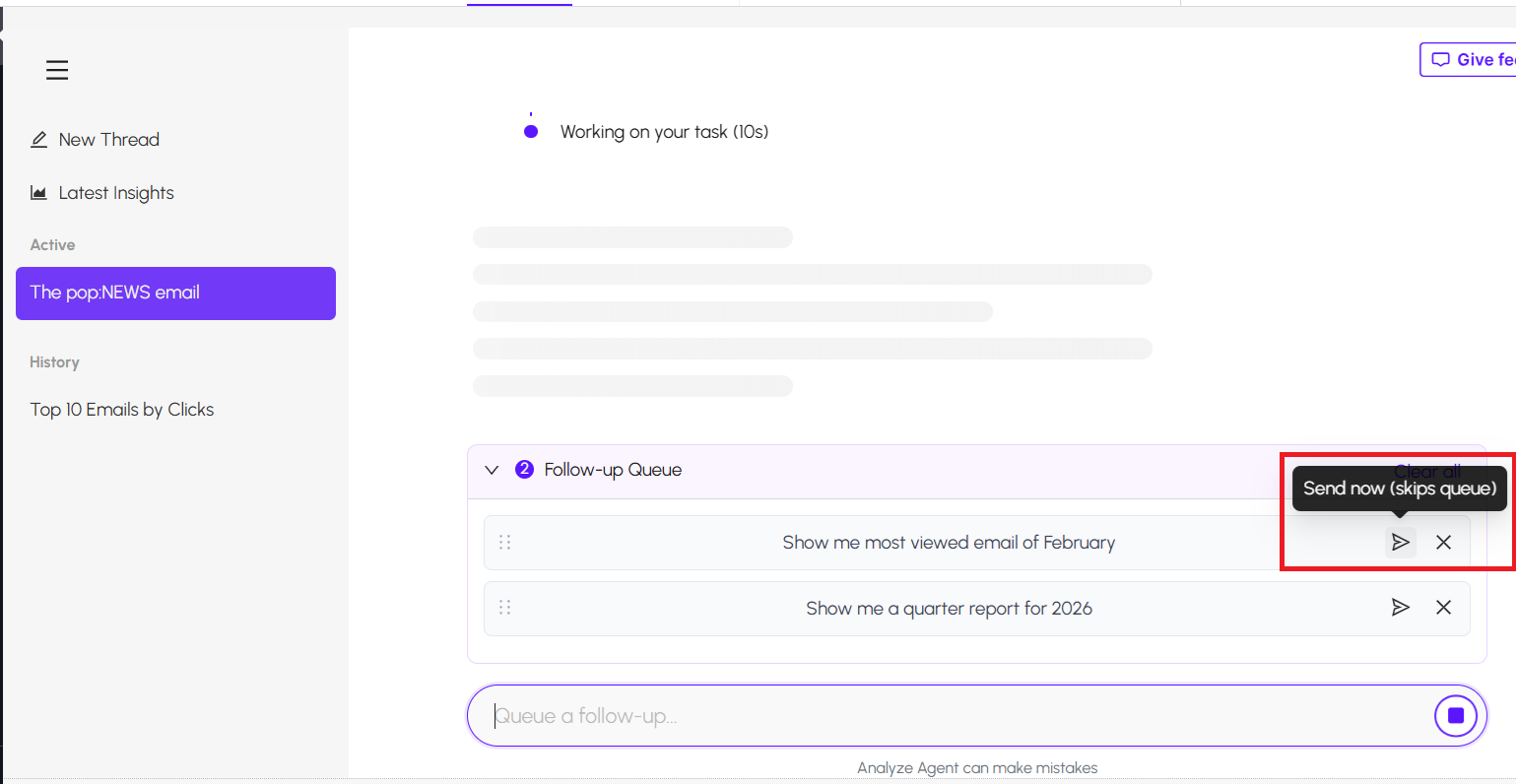Click the queue count badge showing 2
The image size is (1516, 784).
point(525,470)
